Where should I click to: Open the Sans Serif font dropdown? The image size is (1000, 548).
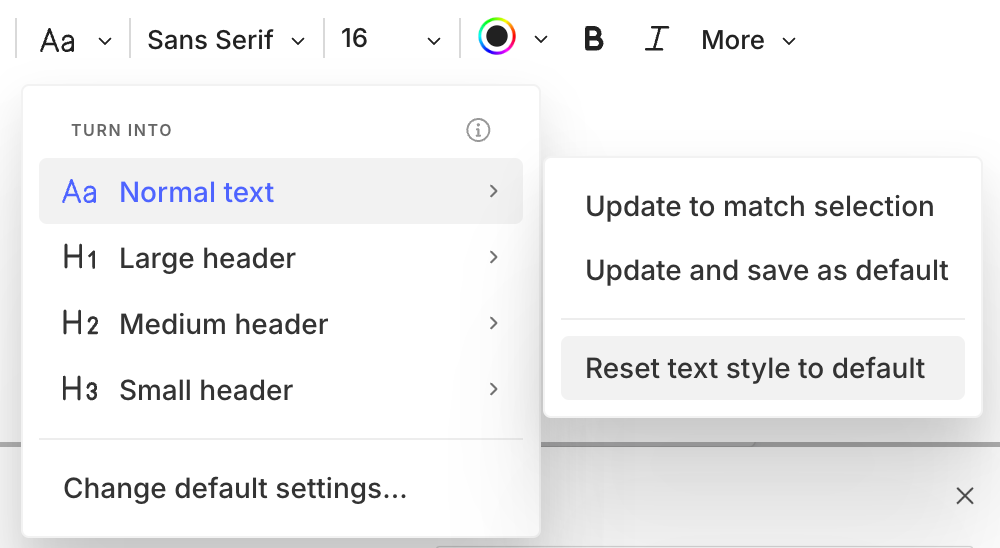[x=226, y=40]
